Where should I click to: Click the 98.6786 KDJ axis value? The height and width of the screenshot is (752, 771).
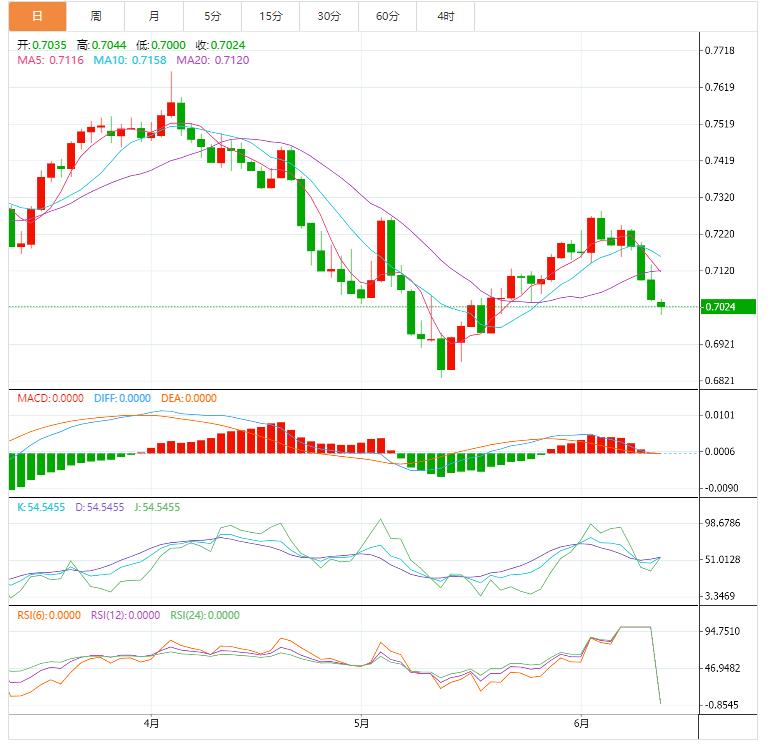click(x=722, y=523)
